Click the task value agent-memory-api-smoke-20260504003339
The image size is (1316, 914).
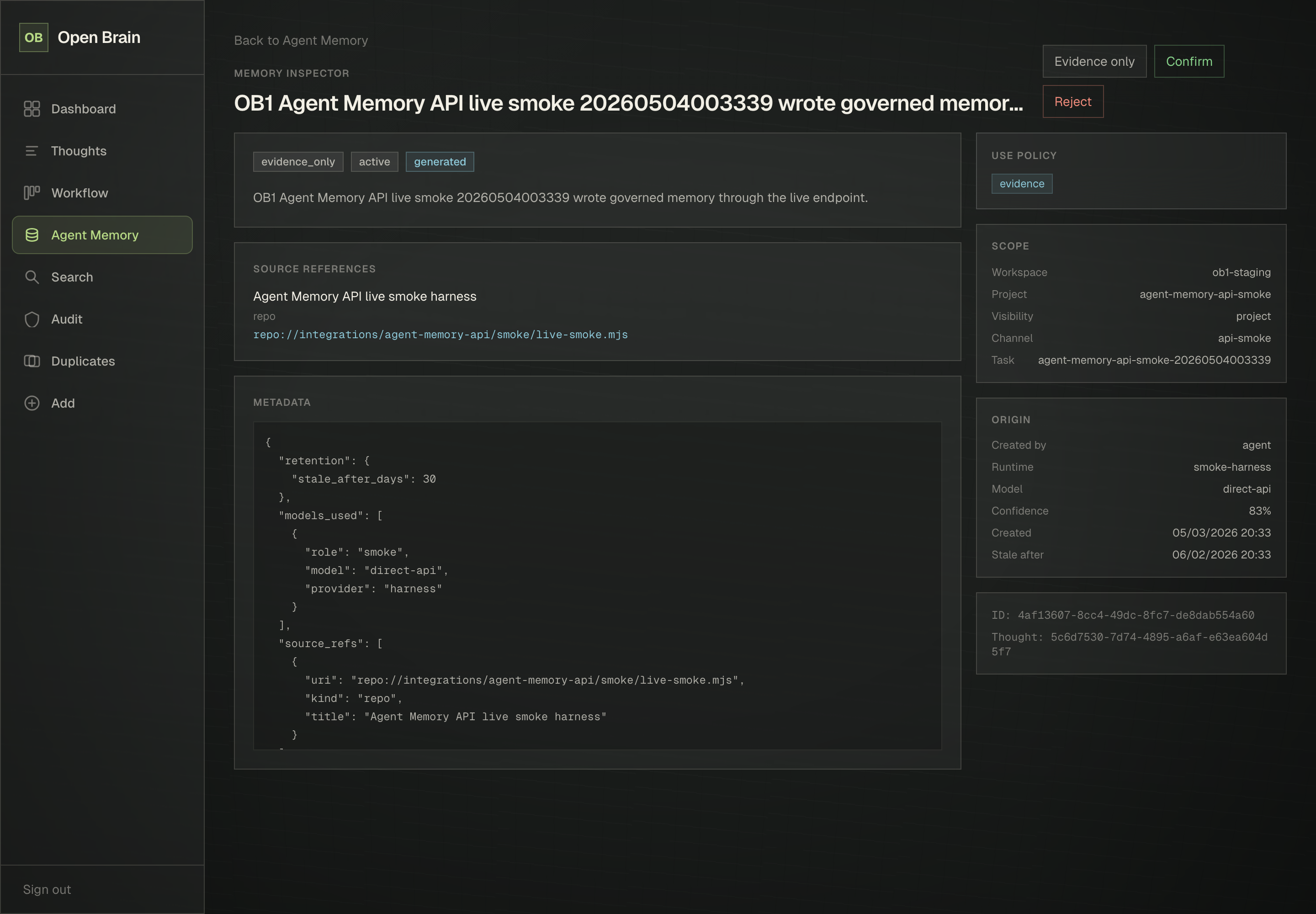(x=1154, y=360)
